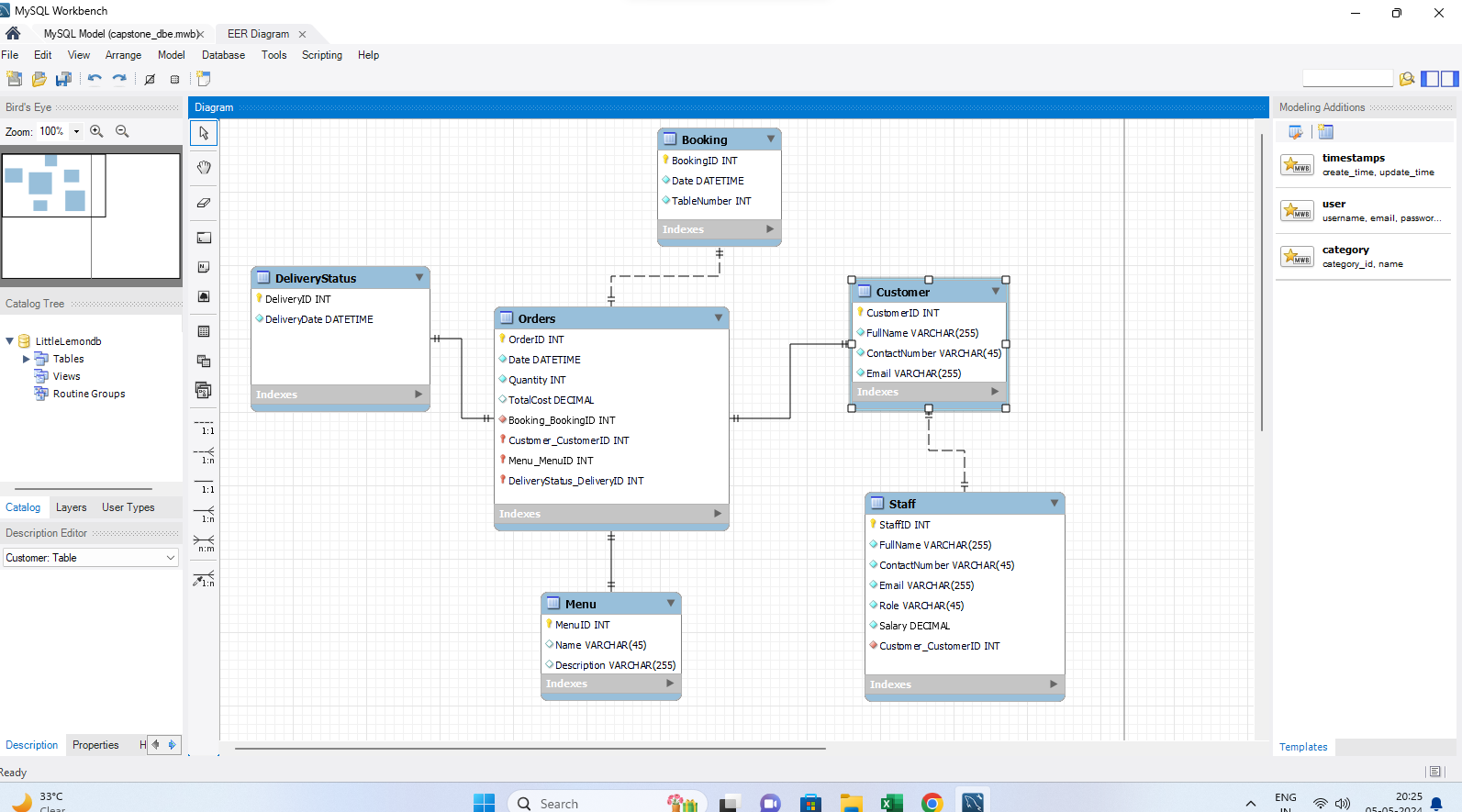This screenshot has height=812, width=1462.
Task: Select 1:1 identifying relationship tool
Action: point(204,484)
